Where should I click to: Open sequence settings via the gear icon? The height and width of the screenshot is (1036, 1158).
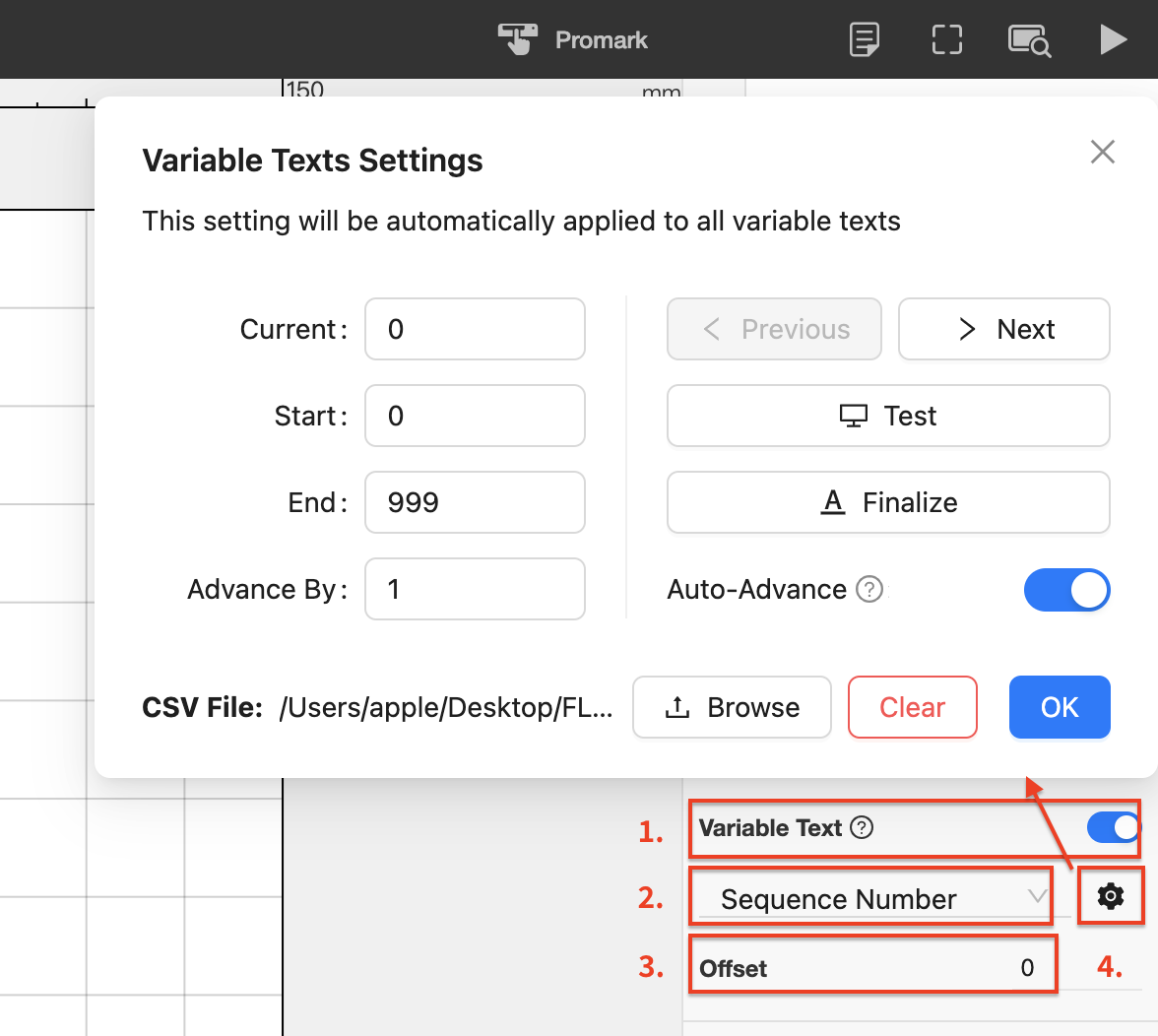pyautogui.click(x=1111, y=896)
